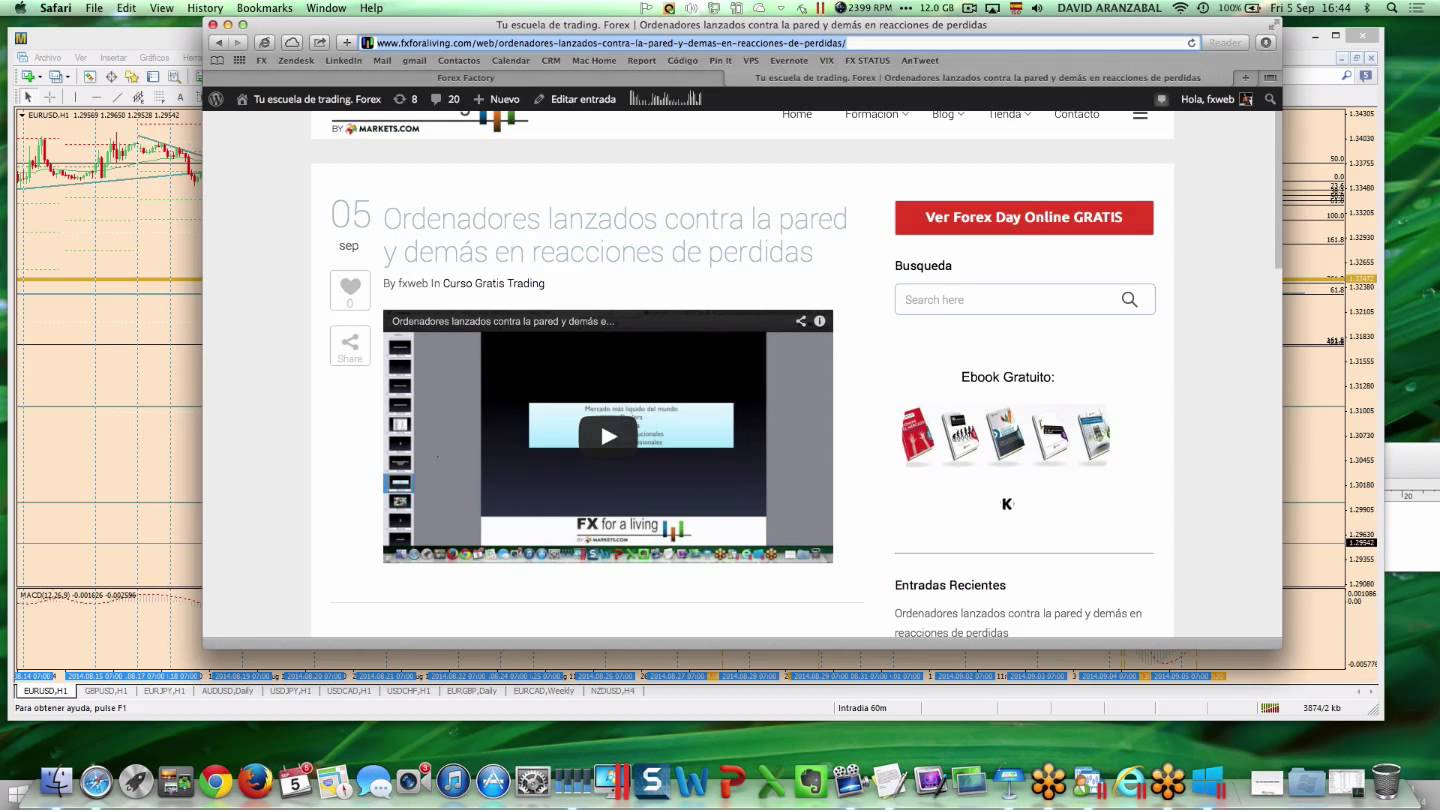The height and width of the screenshot is (810, 1440).
Task: Click the Search here input field
Action: tap(1008, 300)
